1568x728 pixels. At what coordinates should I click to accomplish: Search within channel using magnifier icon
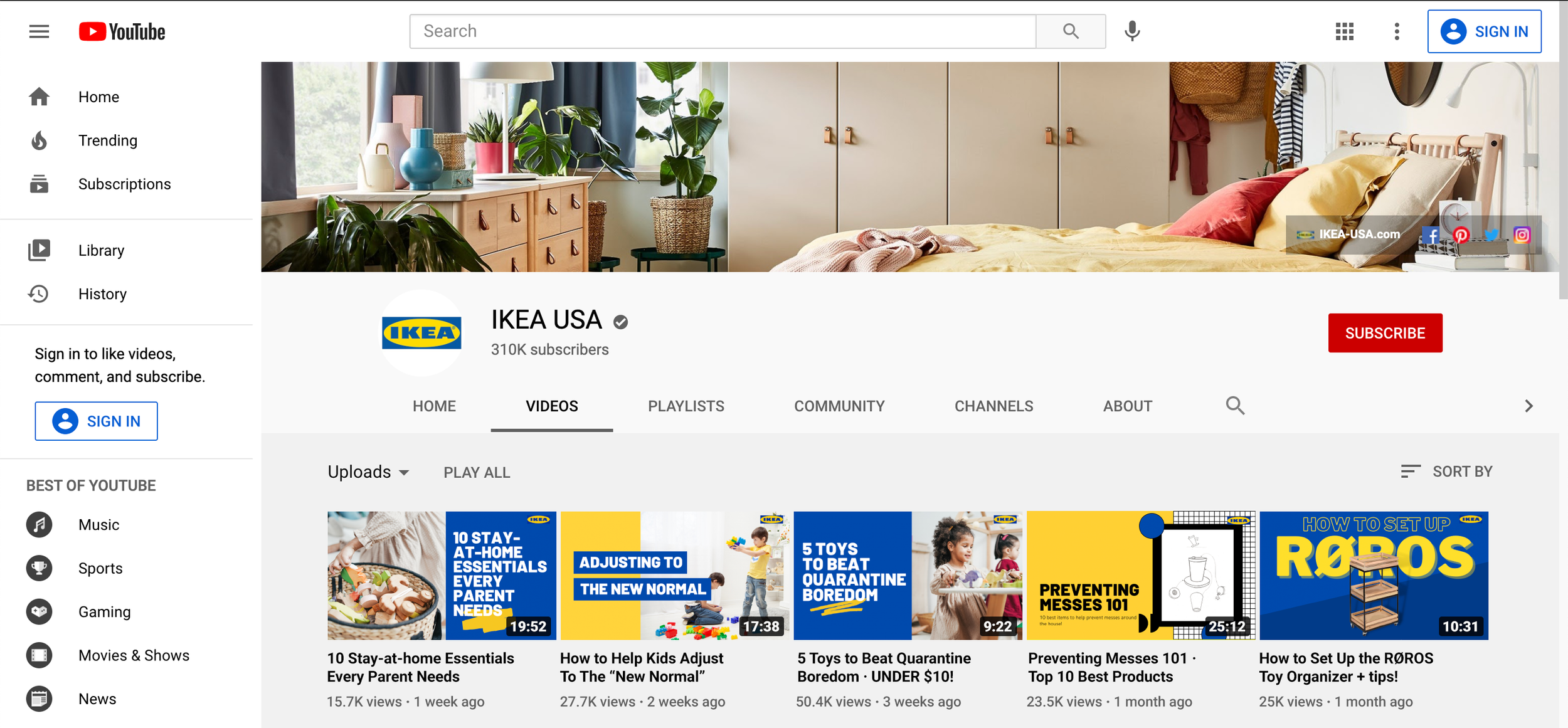(x=1235, y=406)
